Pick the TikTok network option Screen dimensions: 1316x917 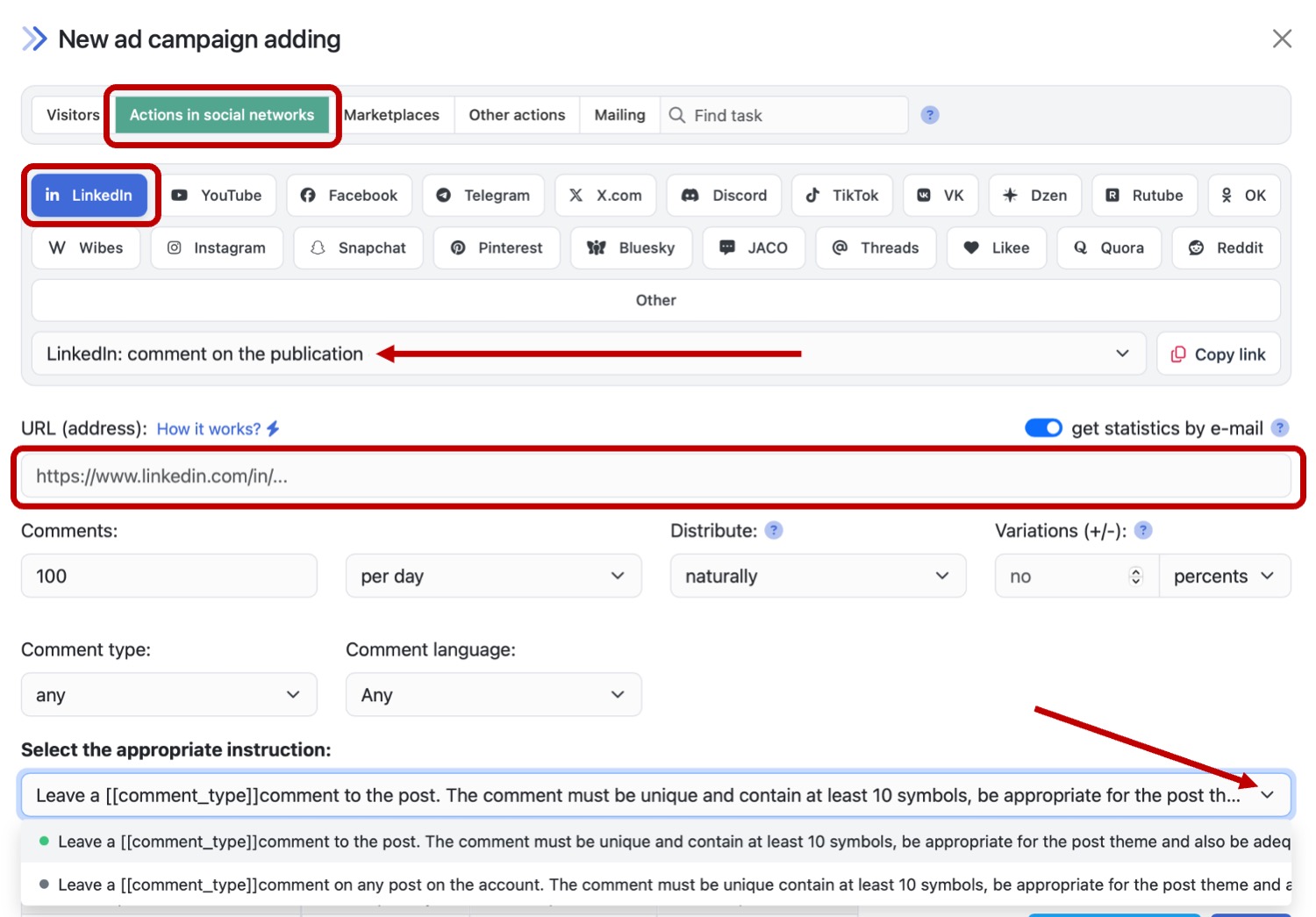841,195
